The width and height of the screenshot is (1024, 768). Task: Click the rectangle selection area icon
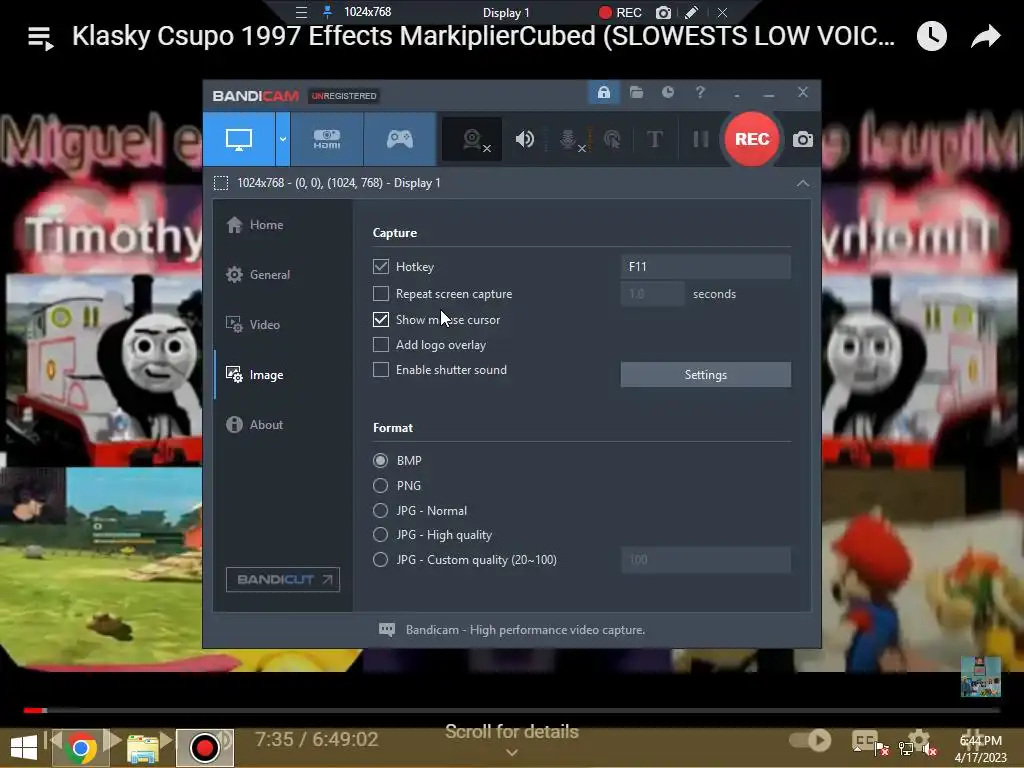[221, 183]
